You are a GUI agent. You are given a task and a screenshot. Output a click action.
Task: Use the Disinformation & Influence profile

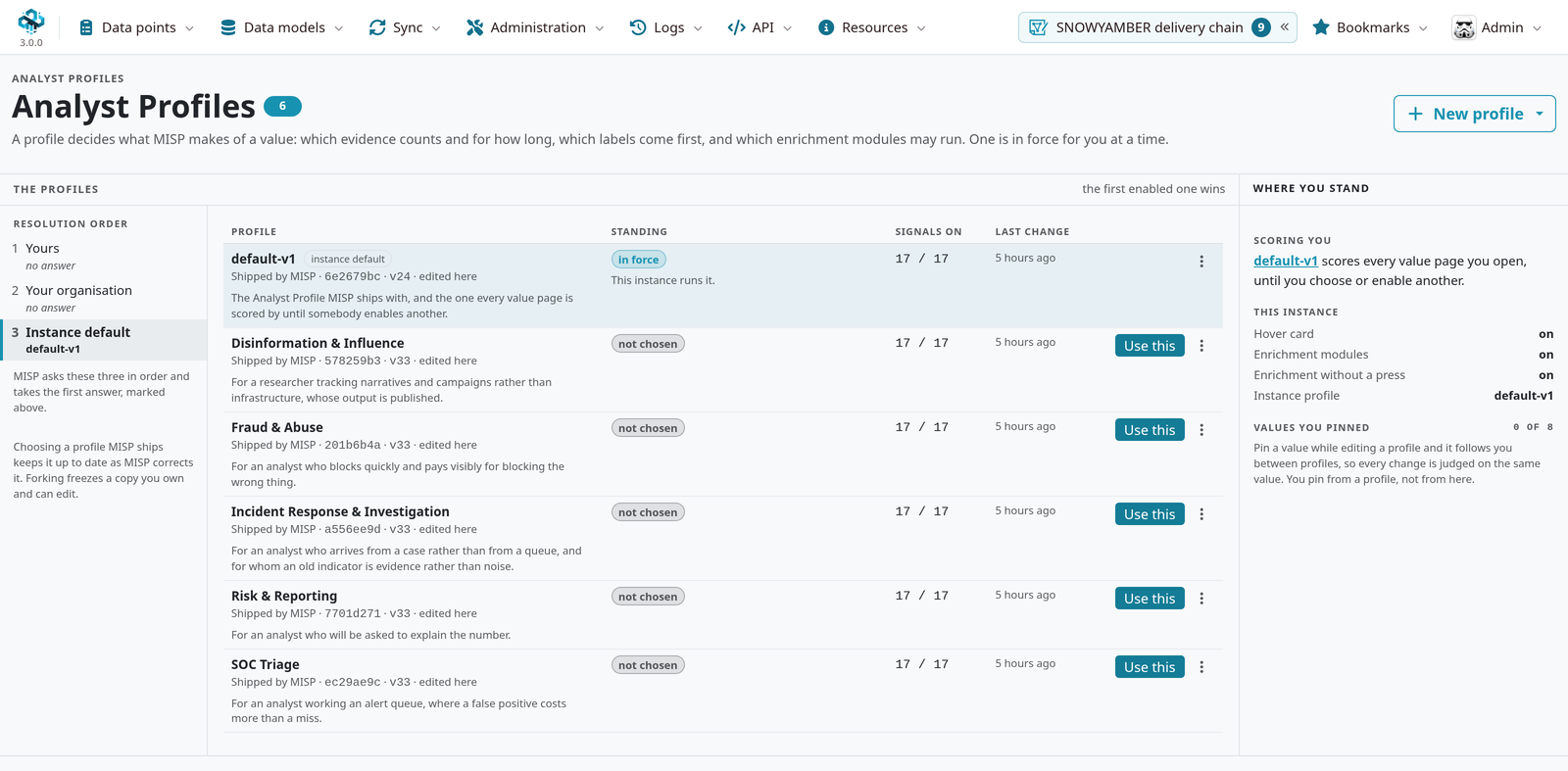pyautogui.click(x=1150, y=346)
